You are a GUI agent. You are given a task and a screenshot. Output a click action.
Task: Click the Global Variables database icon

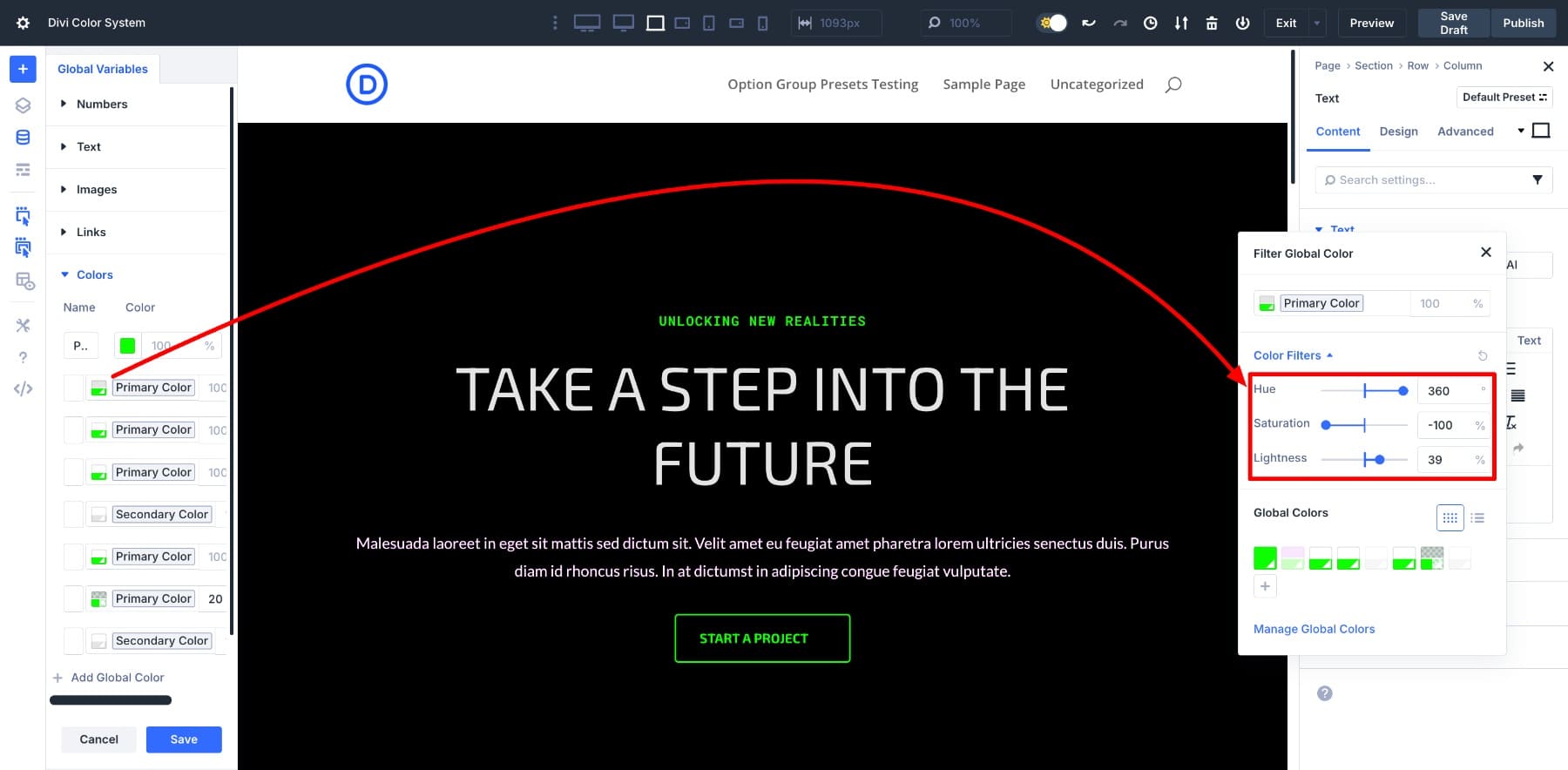click(x=23, y=138)
